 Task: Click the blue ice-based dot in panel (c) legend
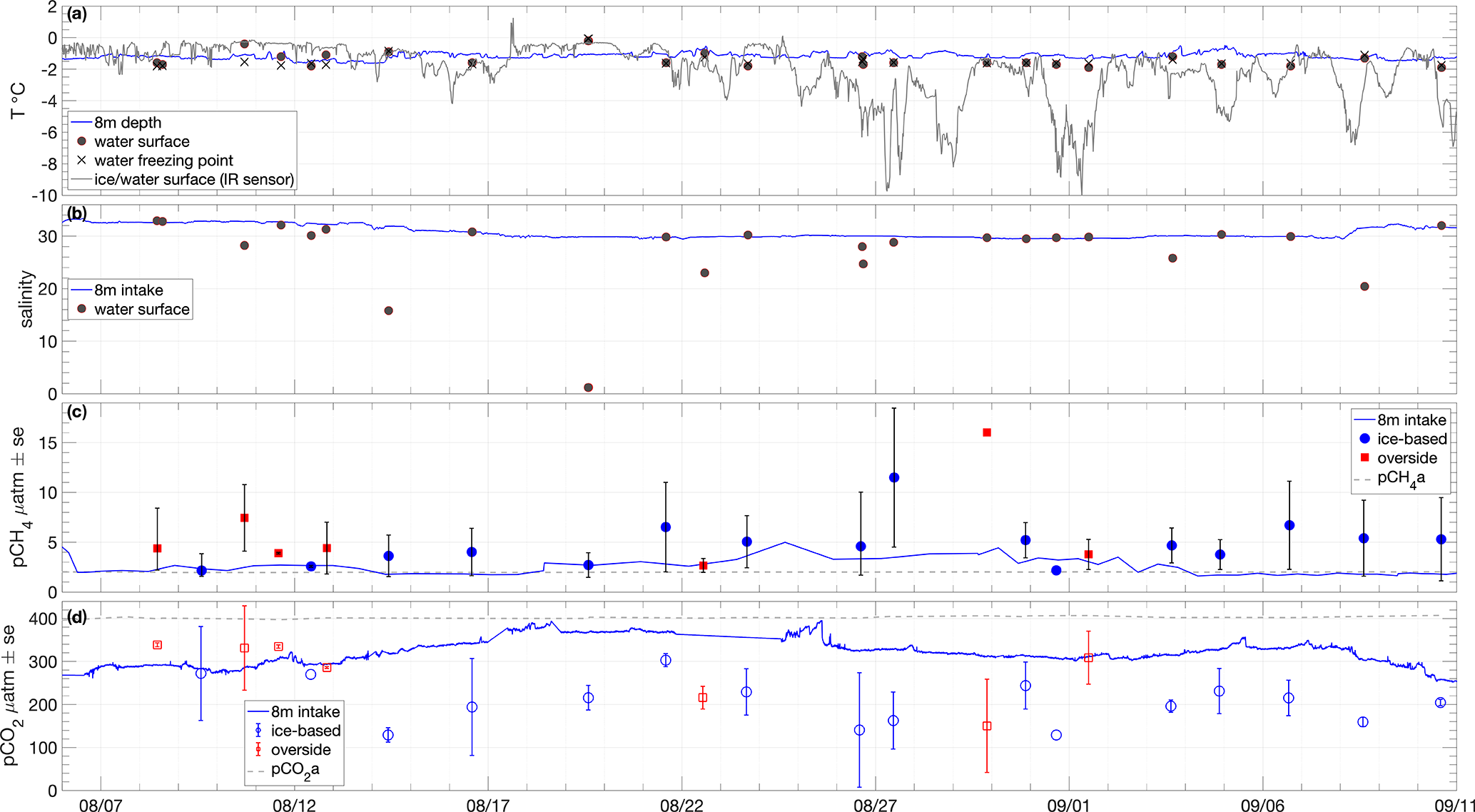1364,438
